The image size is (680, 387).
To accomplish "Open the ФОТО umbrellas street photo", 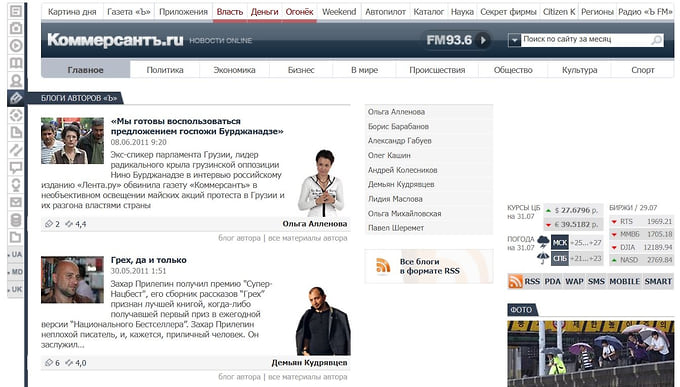I will click(591, 354).
